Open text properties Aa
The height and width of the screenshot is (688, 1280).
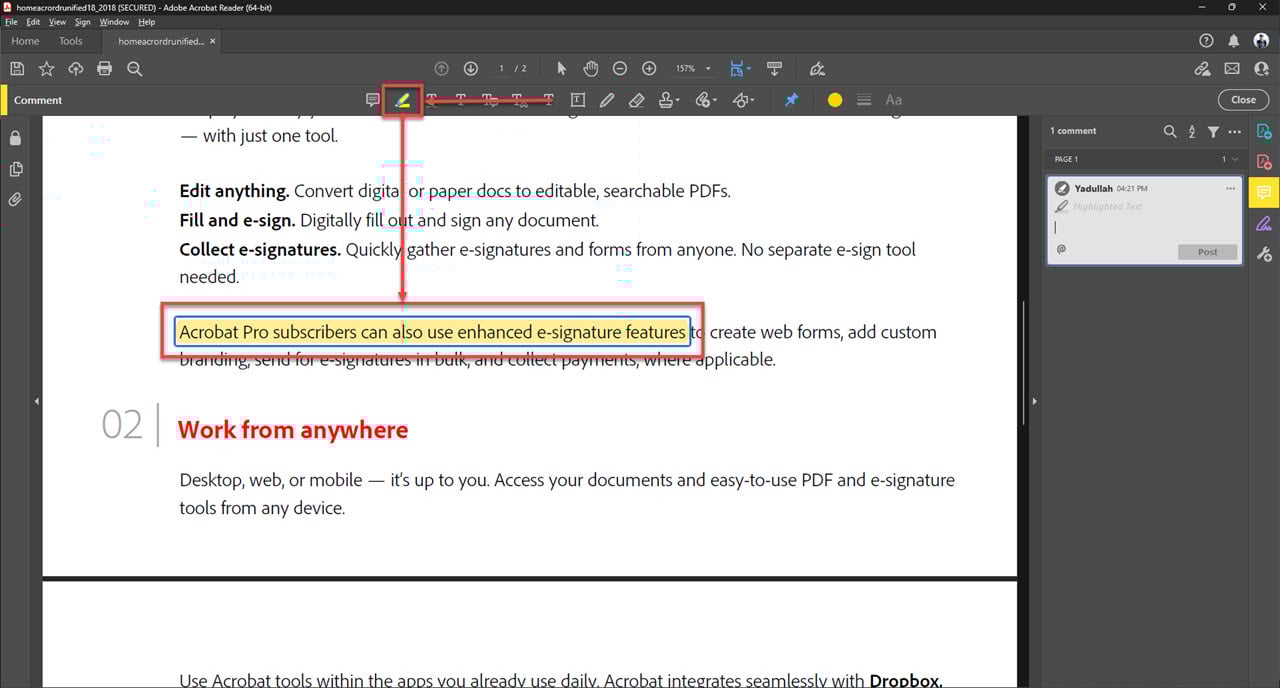[x=894, y=100]
